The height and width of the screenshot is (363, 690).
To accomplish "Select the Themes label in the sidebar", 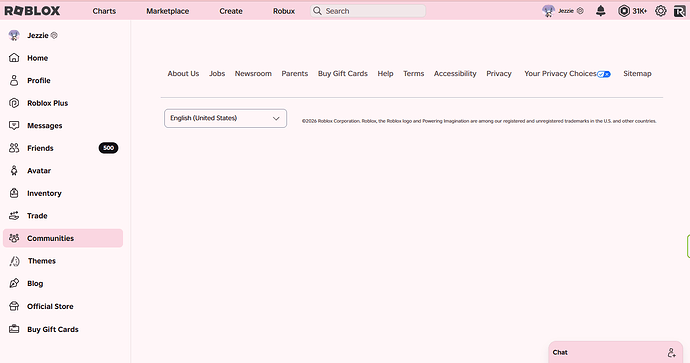I will pyautogui.click(x=42, y=261).
